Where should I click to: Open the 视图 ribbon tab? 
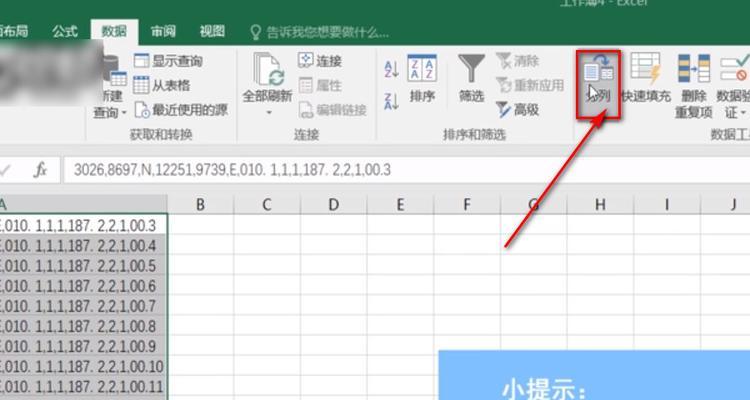coord(212,32)
